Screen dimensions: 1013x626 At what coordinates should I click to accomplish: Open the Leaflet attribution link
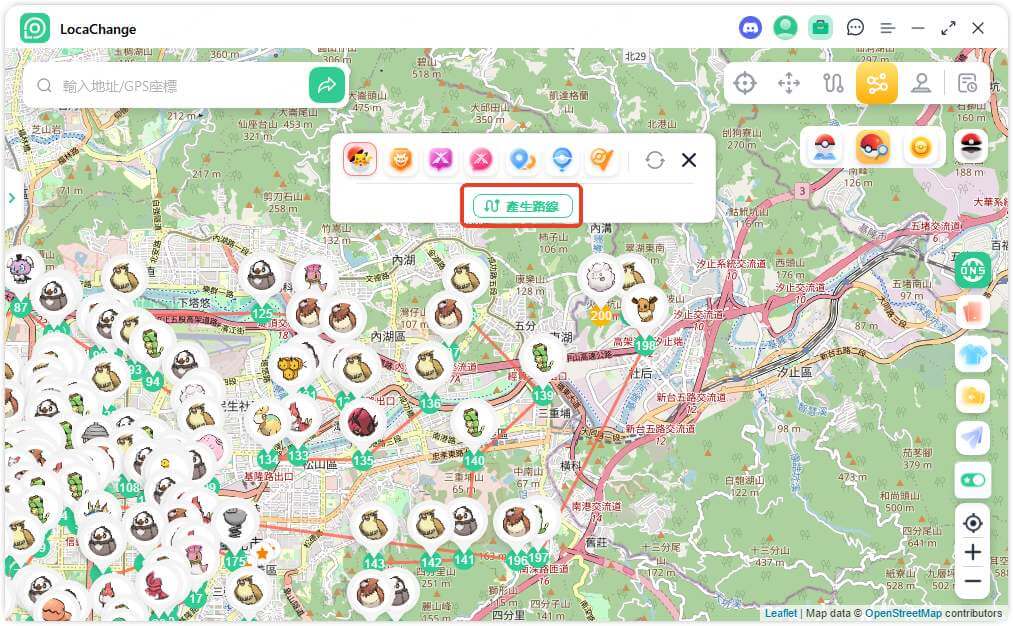[780, 613]
